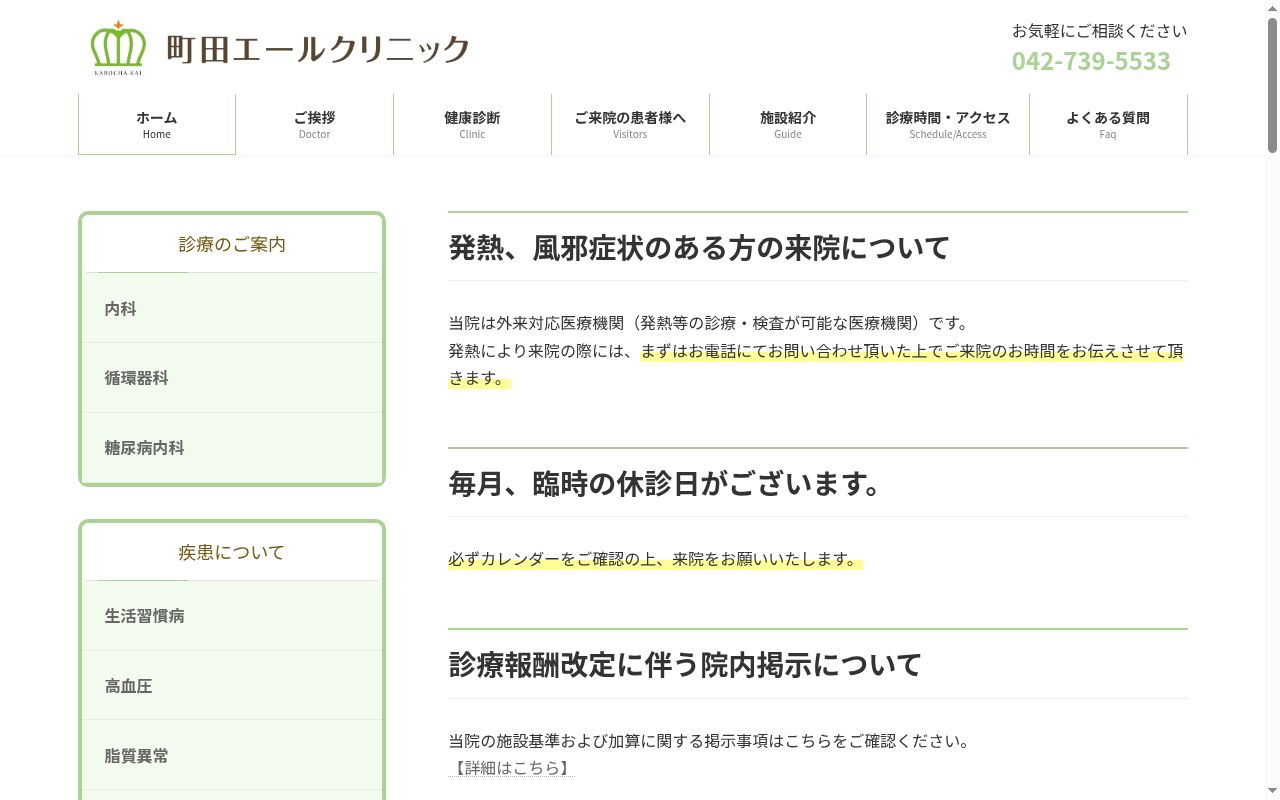The height and width of the screenshot is (800, 1280).
Task: Open 糖尿病内科 sidebar link
Action: 232,448
